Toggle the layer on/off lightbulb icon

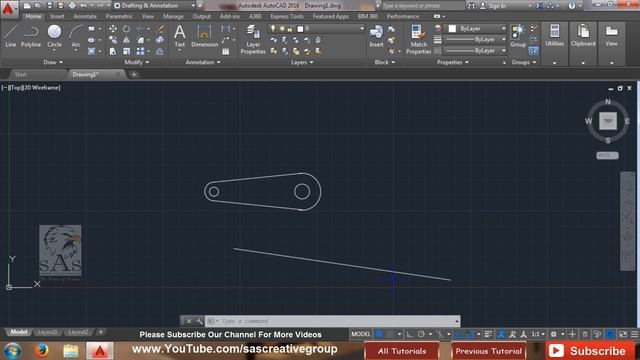[273, 29]
